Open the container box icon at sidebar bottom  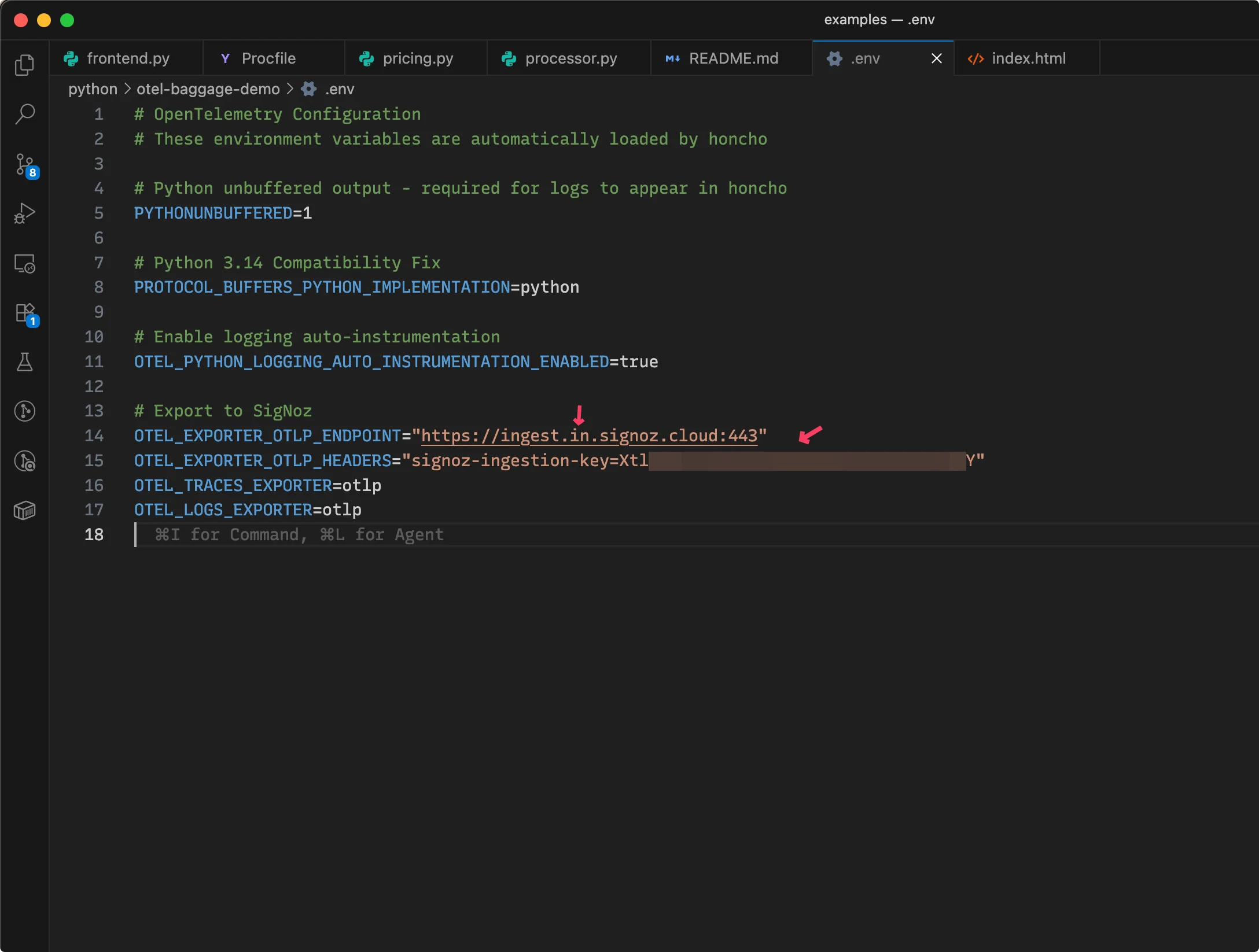[24, 510]
